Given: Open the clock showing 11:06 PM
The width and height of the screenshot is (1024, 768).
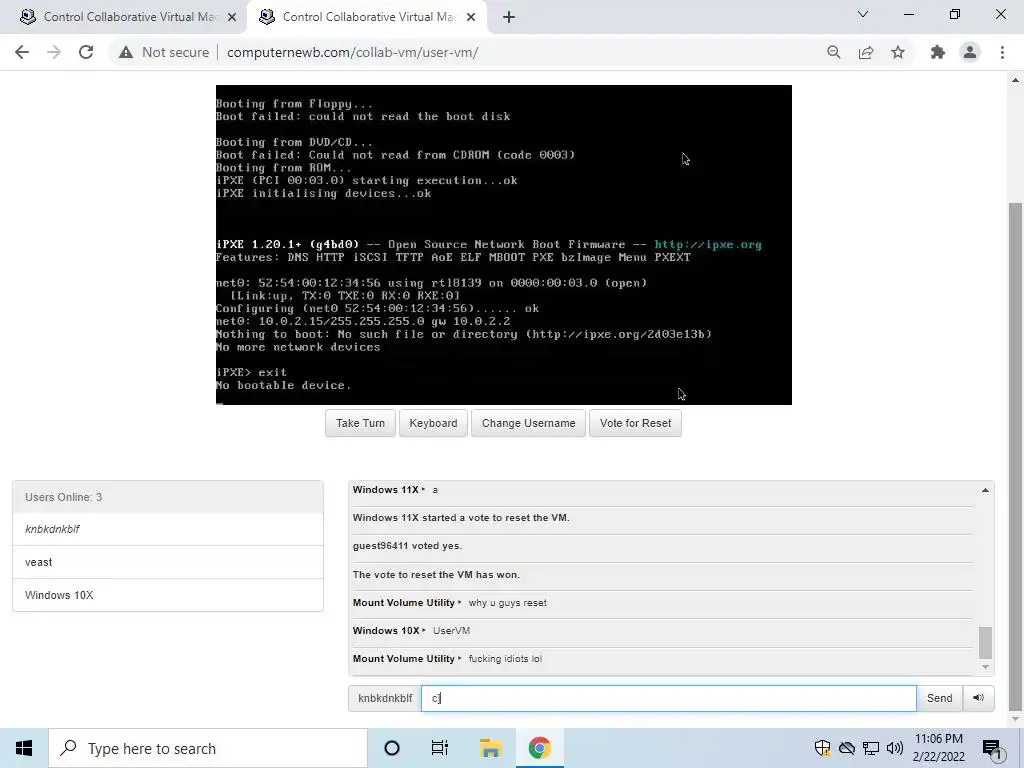Looking at the screenshot, I should [x=938, y=748].
